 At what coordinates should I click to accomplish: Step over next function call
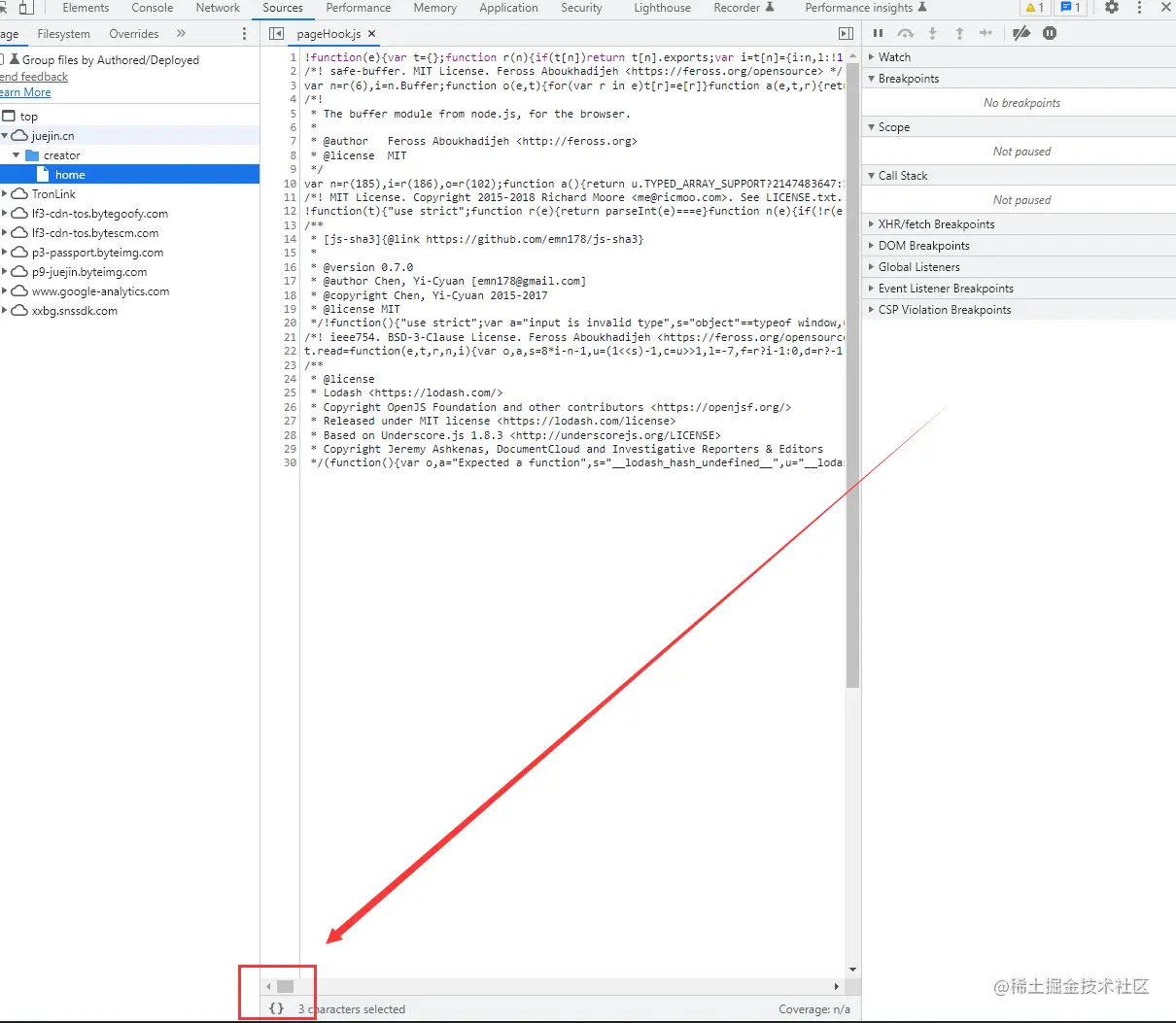point(906,33)
